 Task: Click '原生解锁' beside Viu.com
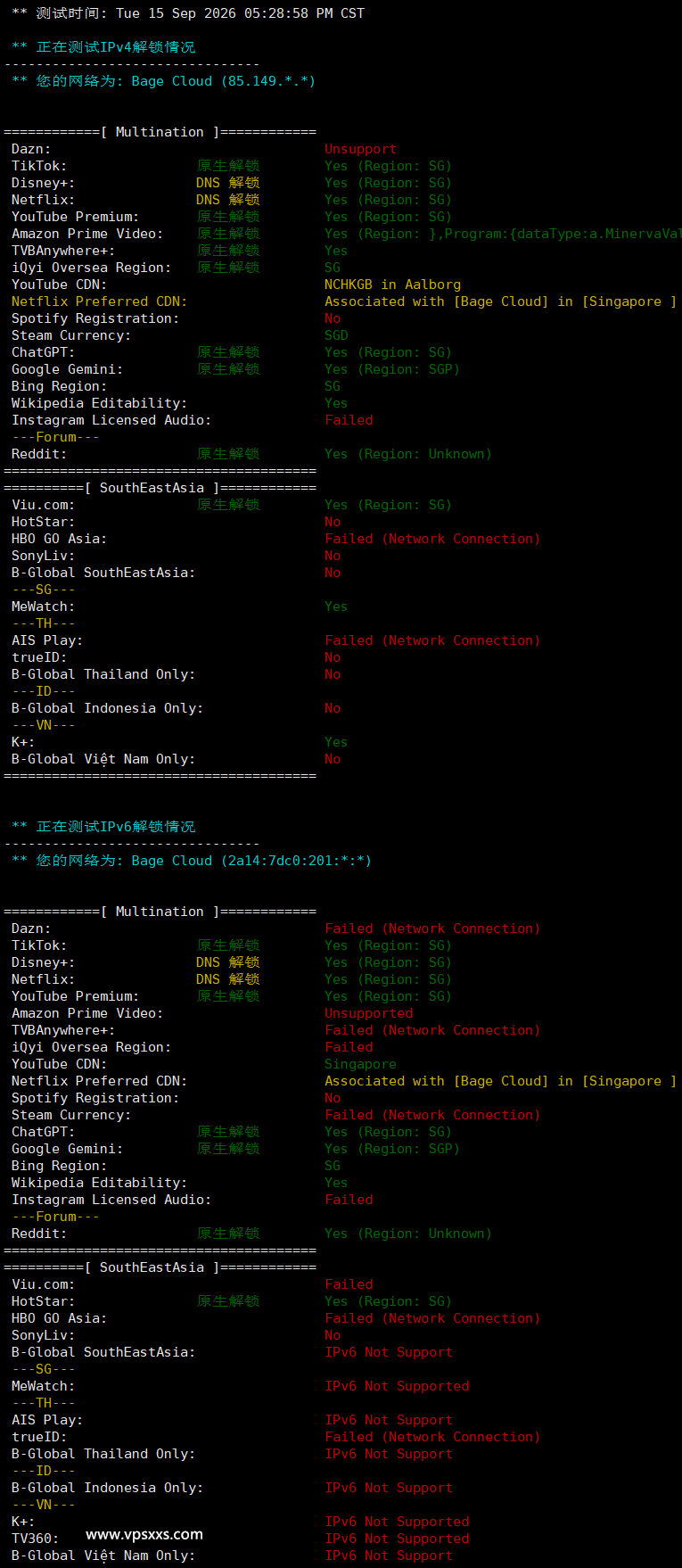pos(228,505)
